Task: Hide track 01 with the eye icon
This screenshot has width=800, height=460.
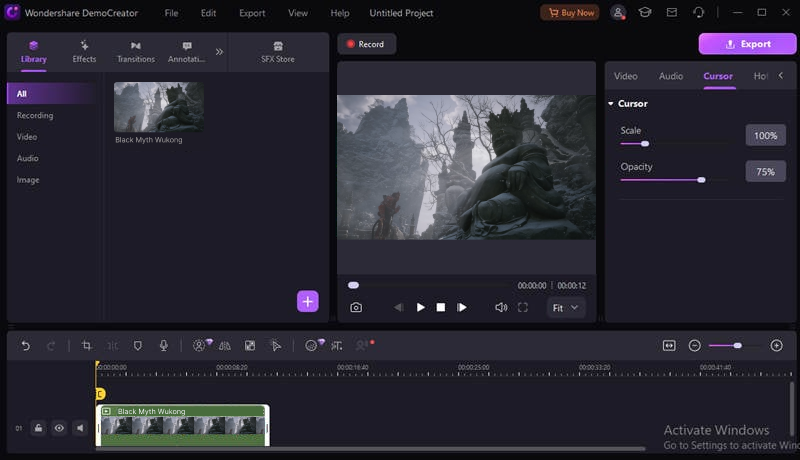Action: point(59,428)
